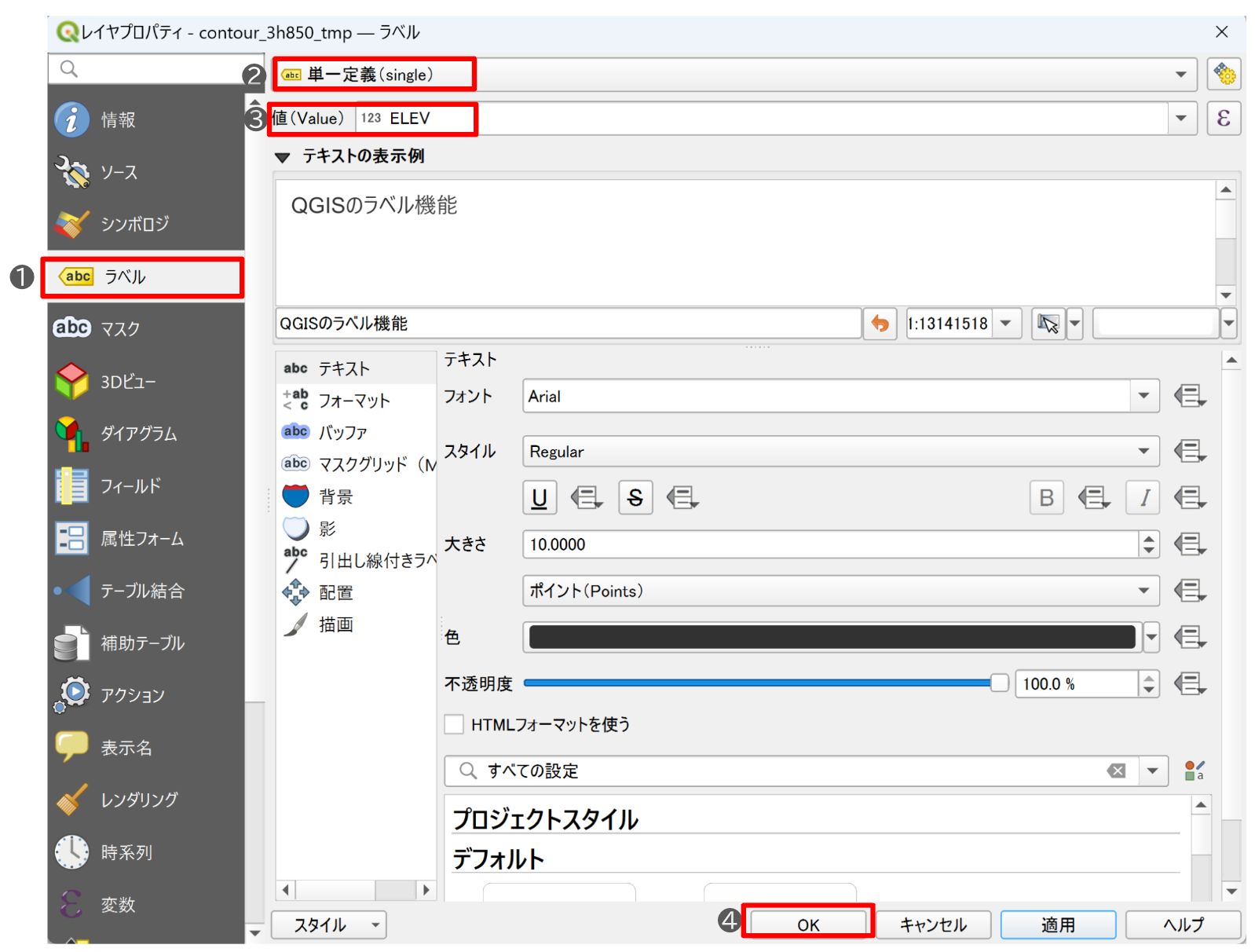Open the 情報 (Information) page
This screenshot has height=952, width=1255.
click(146, 119)
